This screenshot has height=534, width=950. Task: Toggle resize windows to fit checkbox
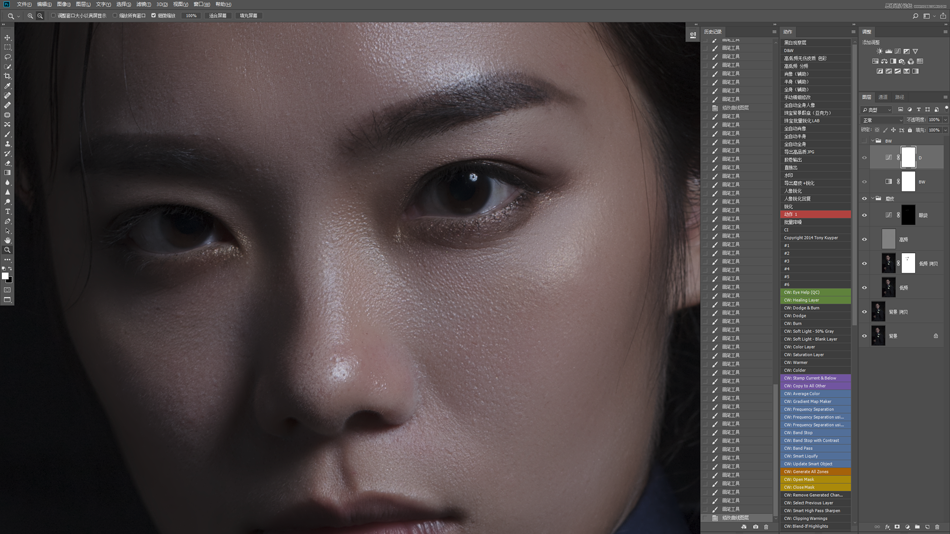[53, 16]
